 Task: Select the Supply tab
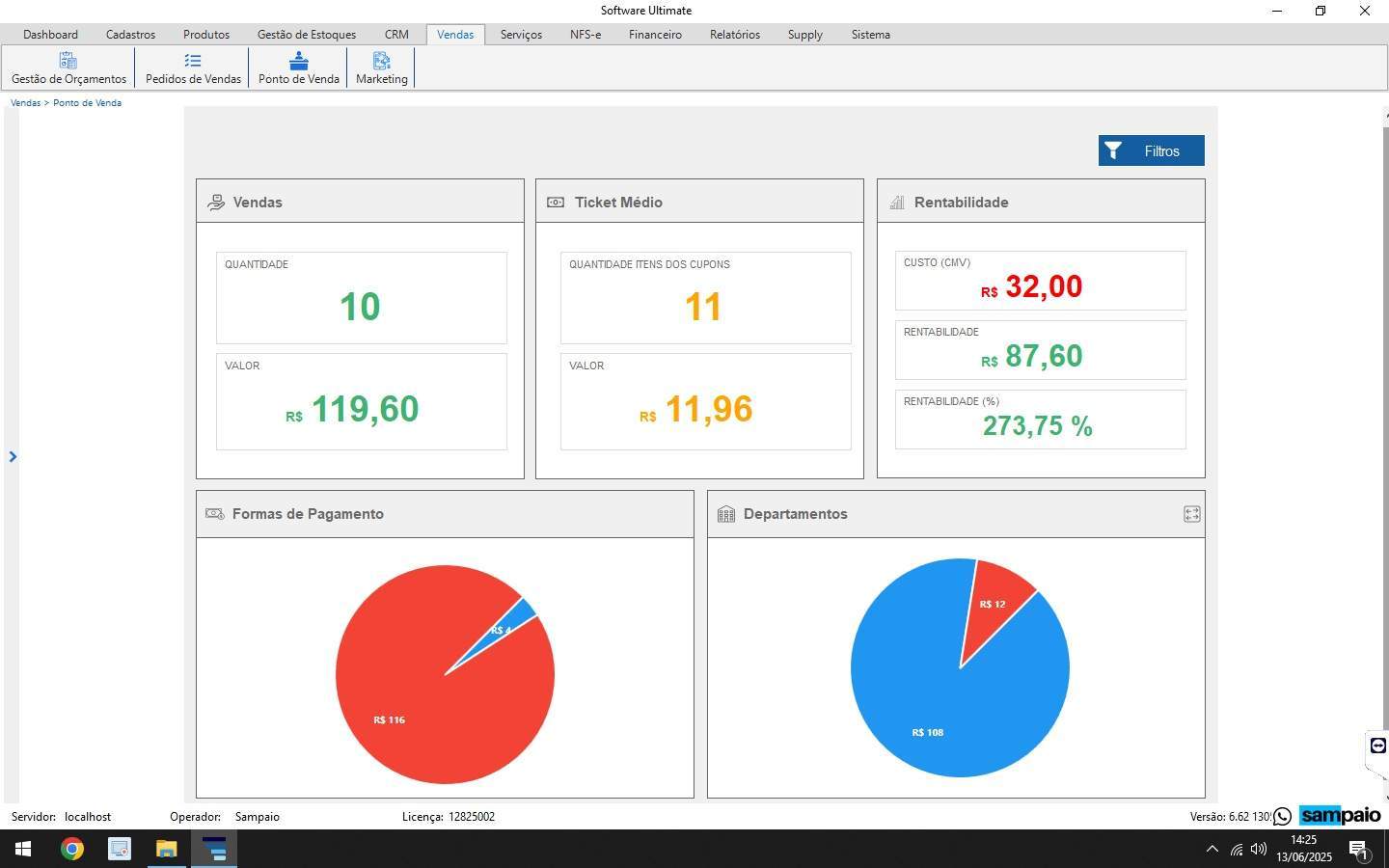[804, 35]
